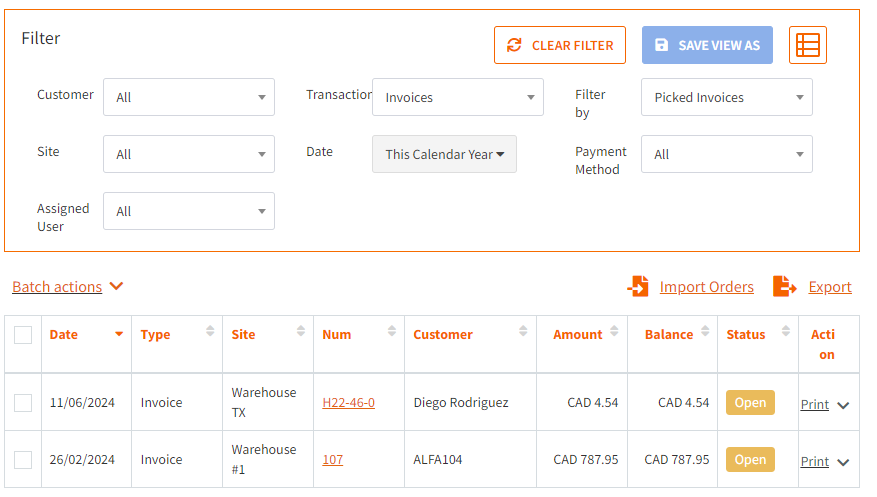Click the Export file icon
This screenshot has width=877, height=497.
(784, 286)
